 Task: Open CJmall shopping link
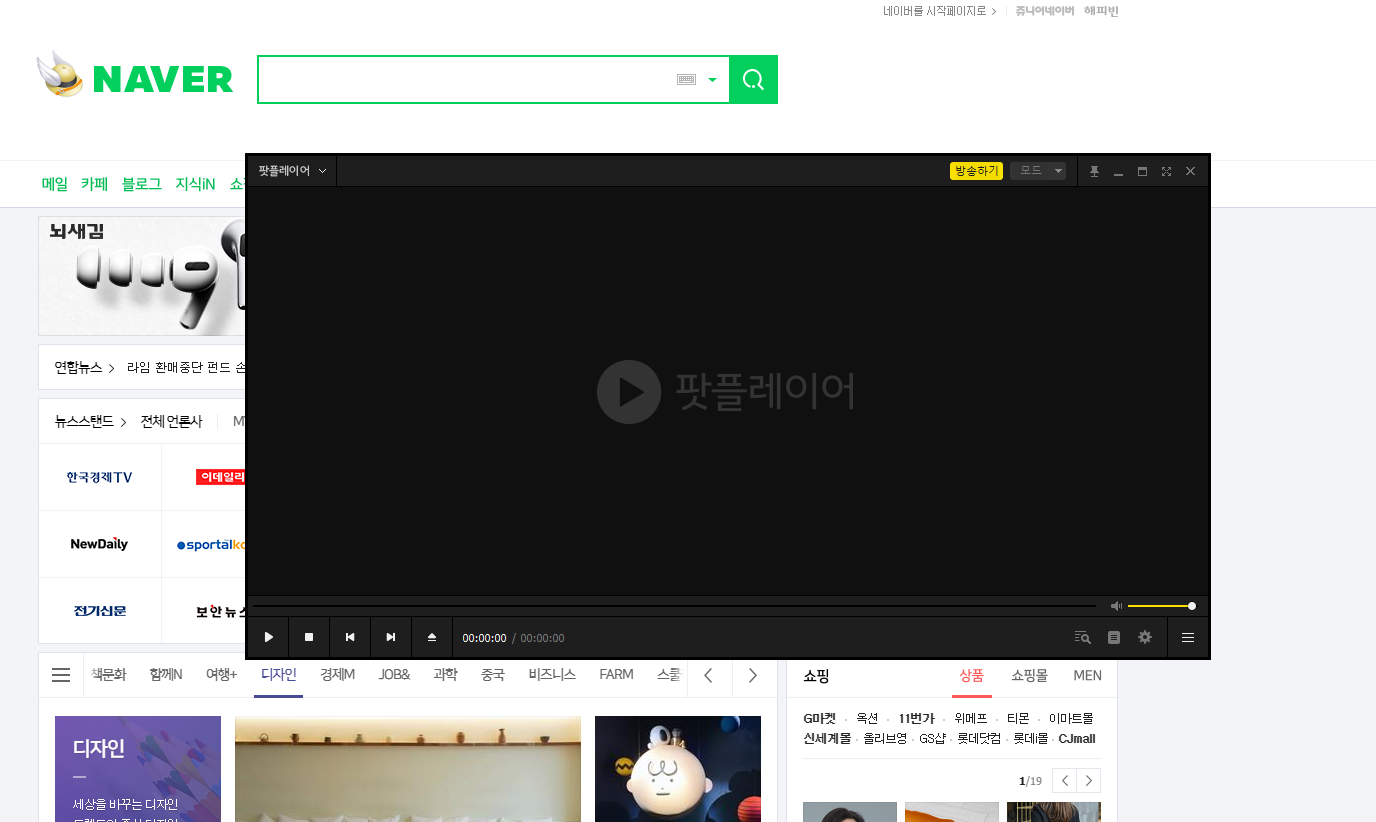[x=1077, y=739]
